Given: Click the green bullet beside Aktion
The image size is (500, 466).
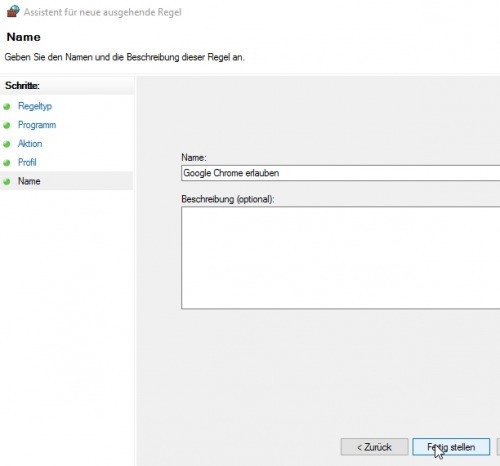Looking at the screenshot, I should (7, 144).
